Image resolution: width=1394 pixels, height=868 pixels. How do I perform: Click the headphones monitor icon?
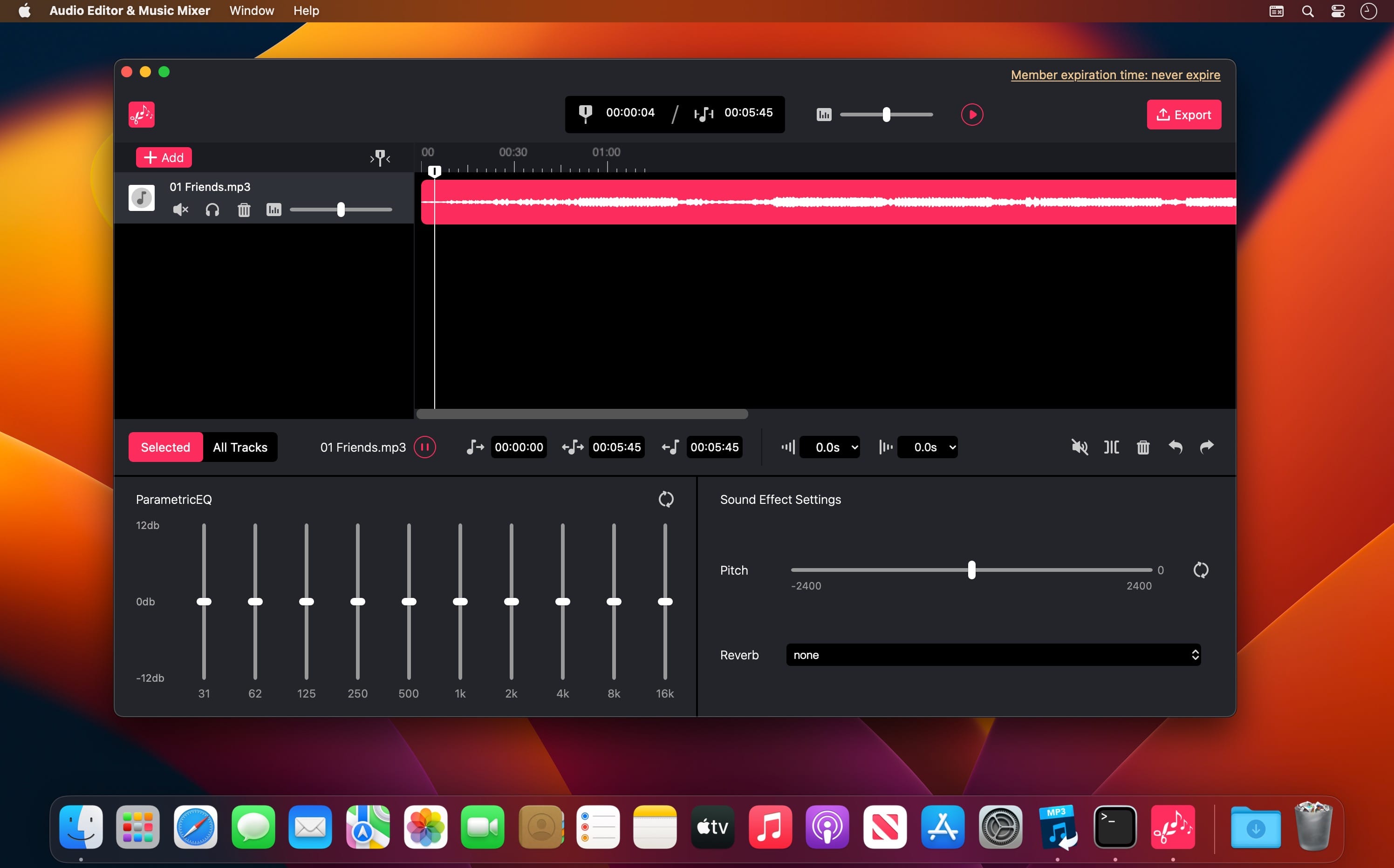click(x=211, y=209)
